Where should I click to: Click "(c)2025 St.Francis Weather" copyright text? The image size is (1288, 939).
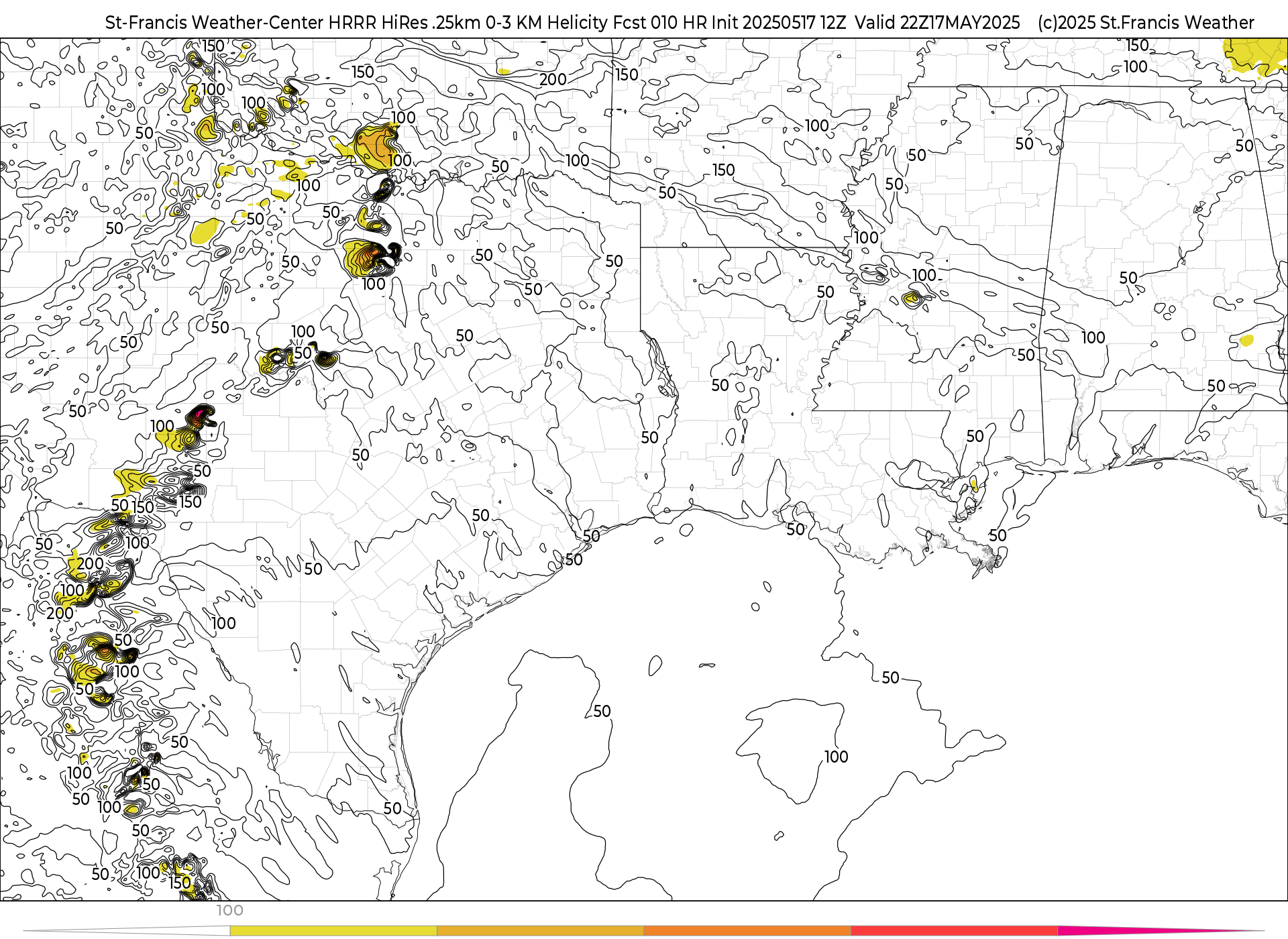[x=1146, y=23]
